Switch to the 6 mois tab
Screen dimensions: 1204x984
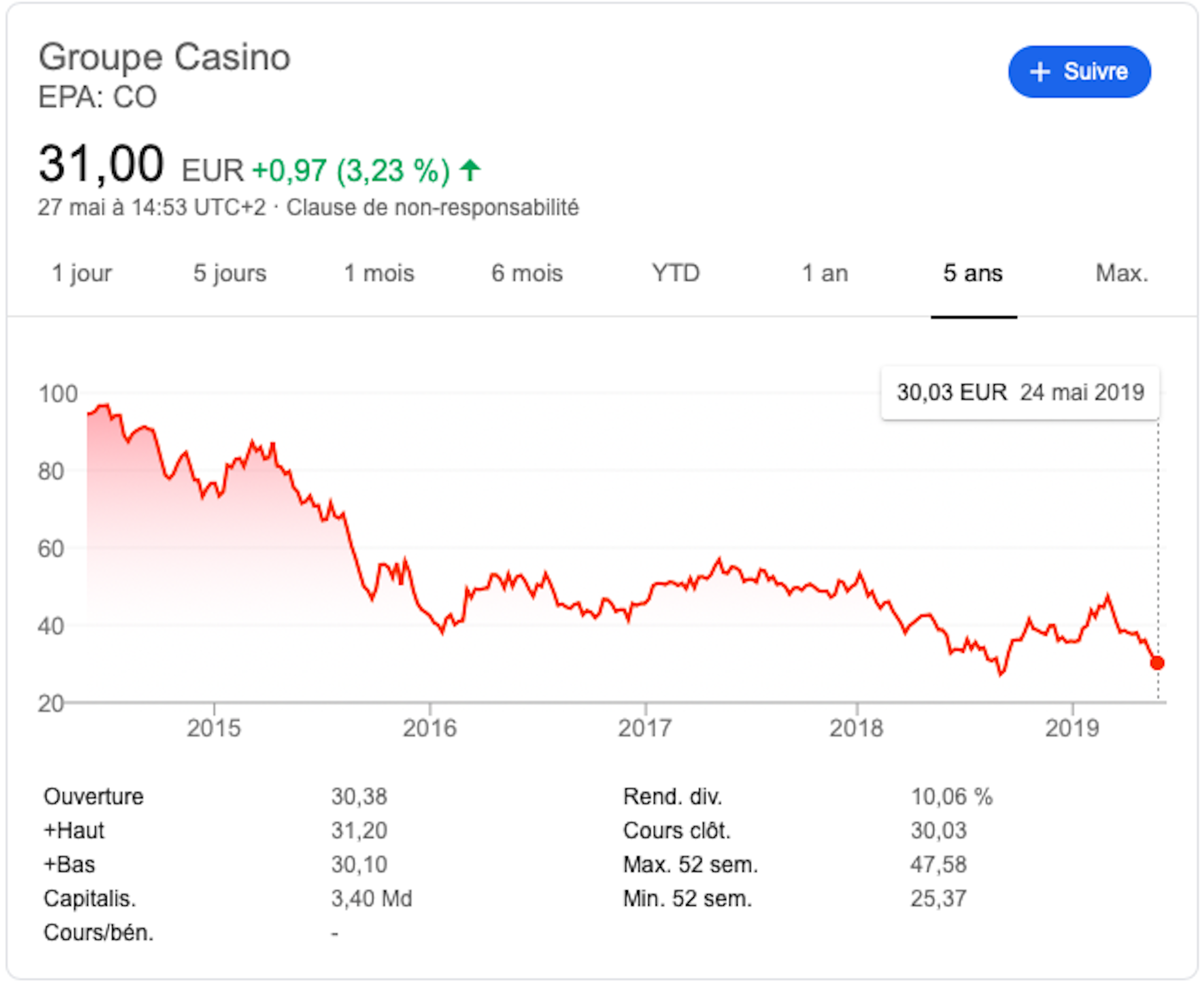pyautogui.click(x=527, y=273)
